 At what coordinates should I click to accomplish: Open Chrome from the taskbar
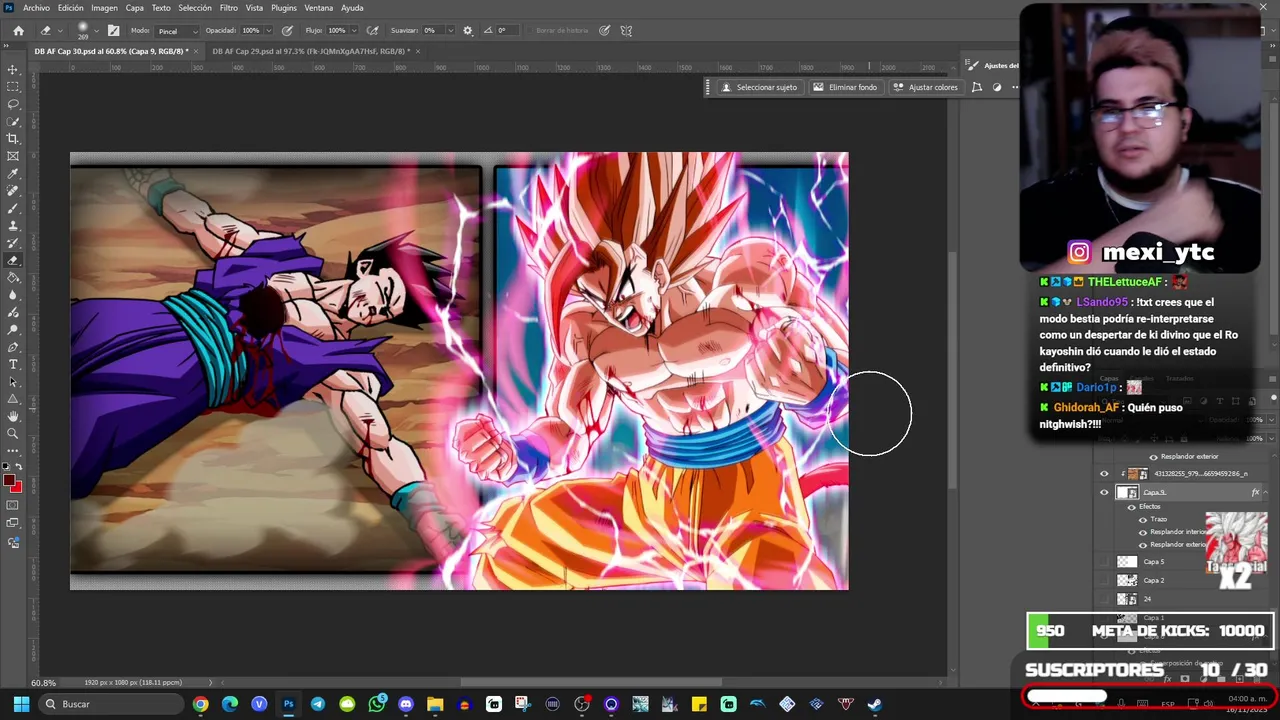[201, 704]
